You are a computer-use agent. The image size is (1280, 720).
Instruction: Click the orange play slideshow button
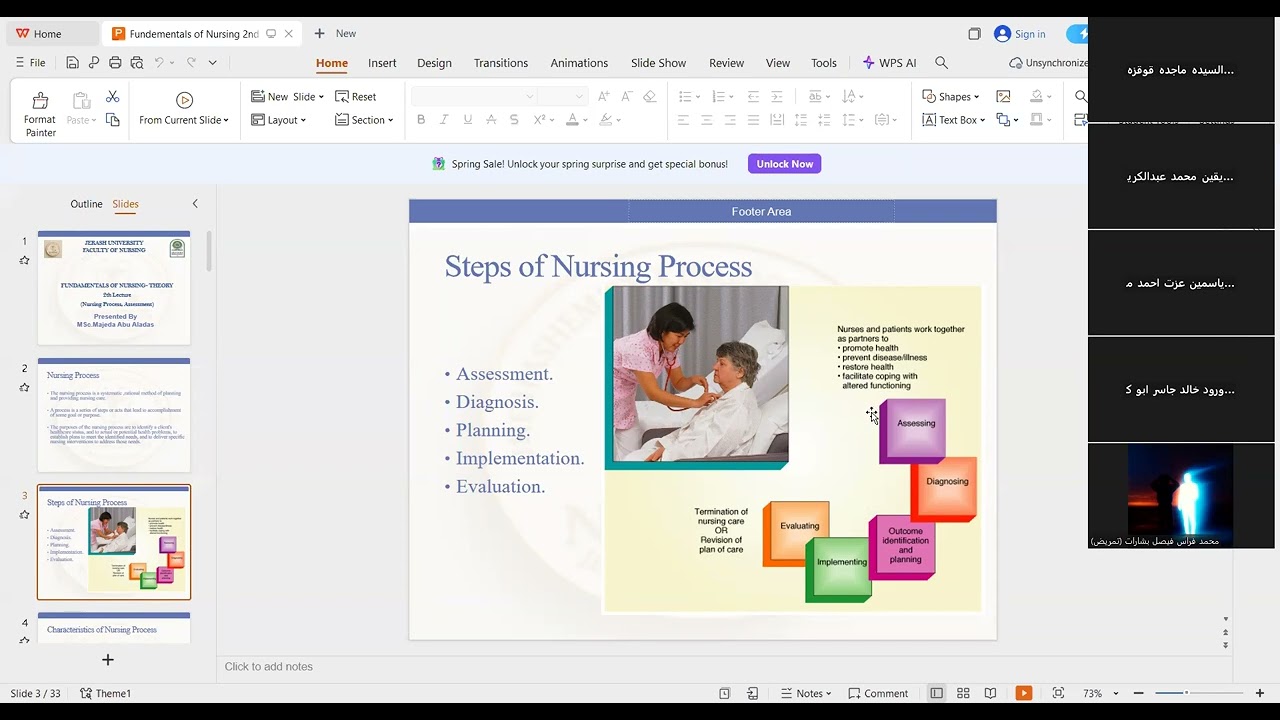pyautogui.click(x=1024, y=693)
